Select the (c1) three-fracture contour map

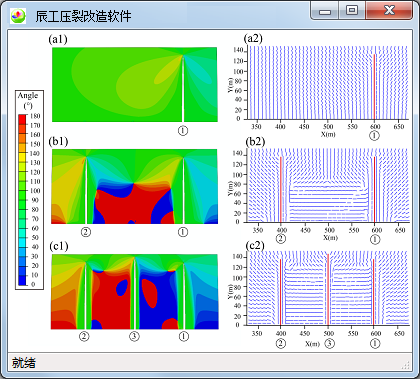[x=135, y=292]
